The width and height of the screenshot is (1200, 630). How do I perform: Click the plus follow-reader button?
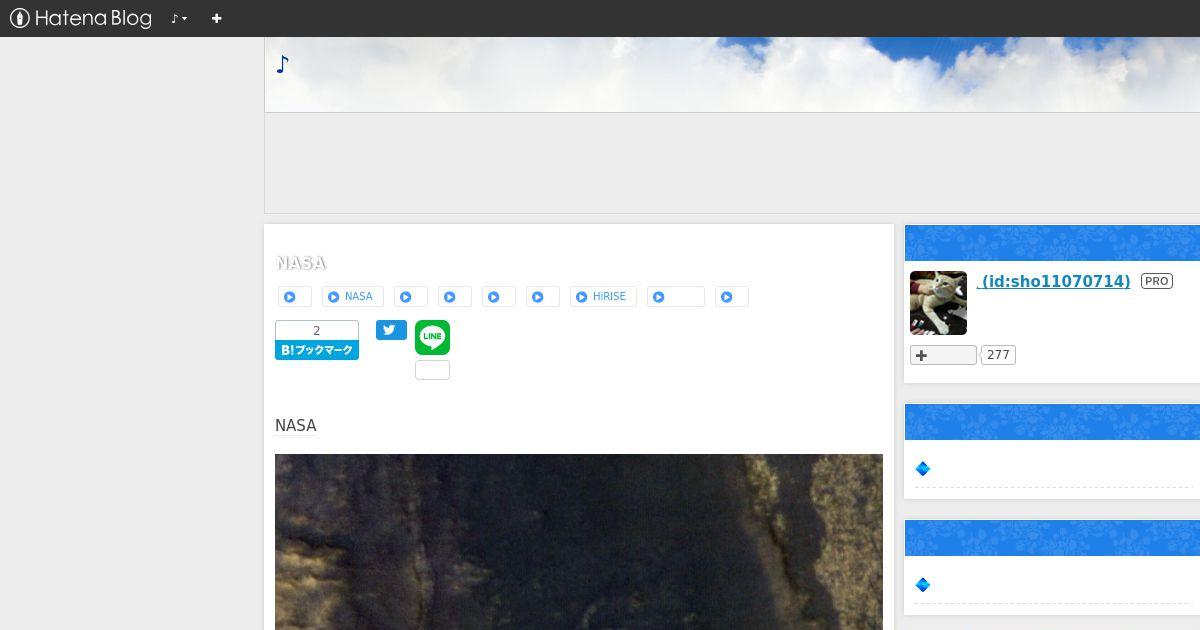coord(943,355)
